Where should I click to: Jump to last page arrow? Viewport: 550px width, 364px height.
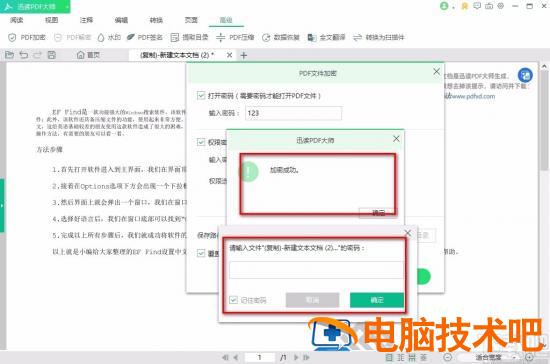[x=306, y=357]
